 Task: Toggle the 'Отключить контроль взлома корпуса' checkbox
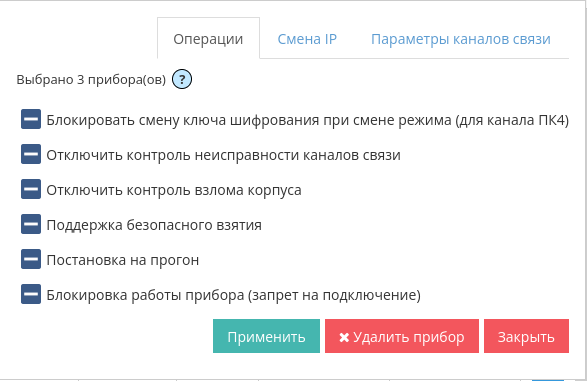(x=31, y=189)
